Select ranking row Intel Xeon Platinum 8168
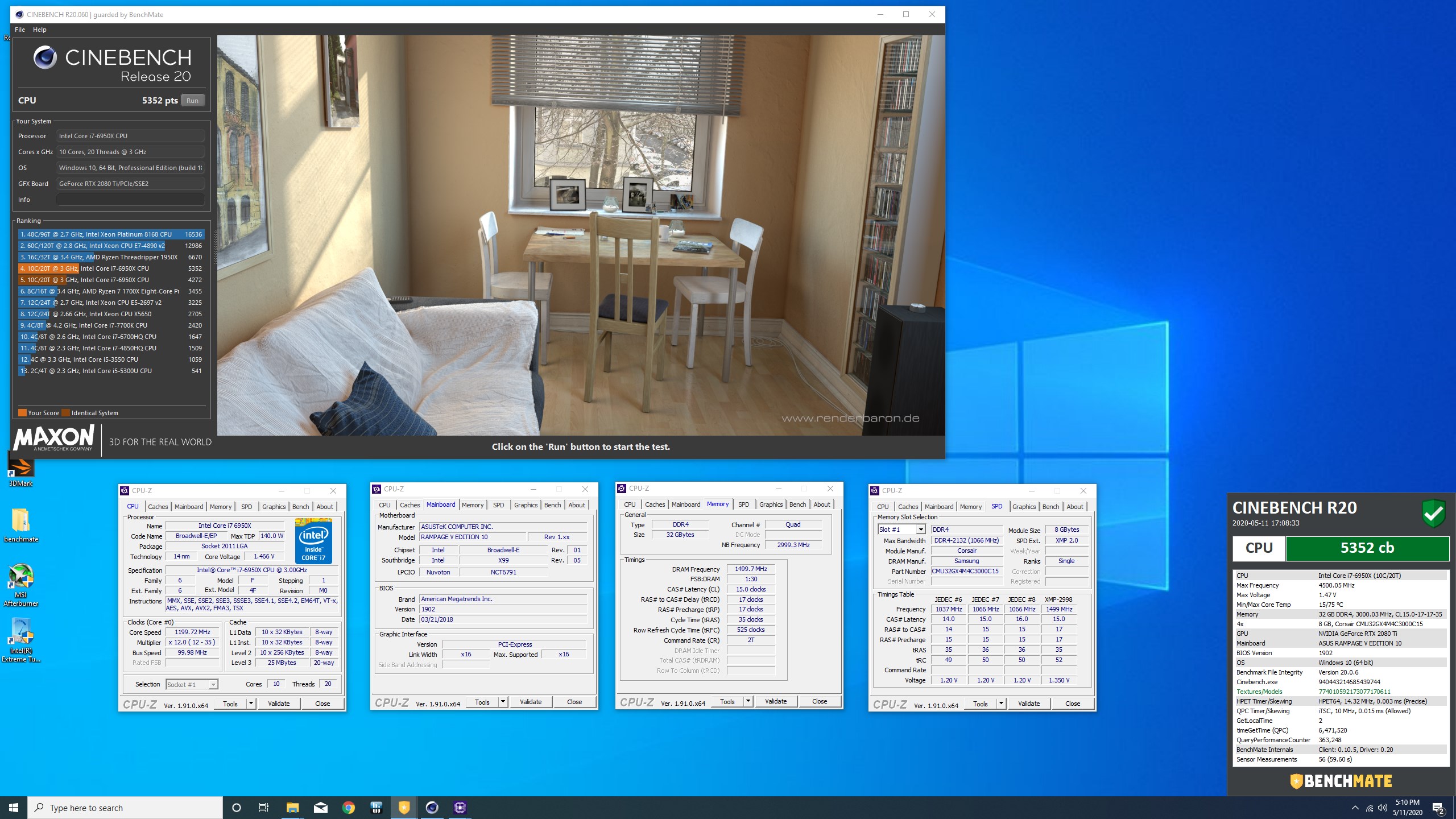 [x=111, y=234]
